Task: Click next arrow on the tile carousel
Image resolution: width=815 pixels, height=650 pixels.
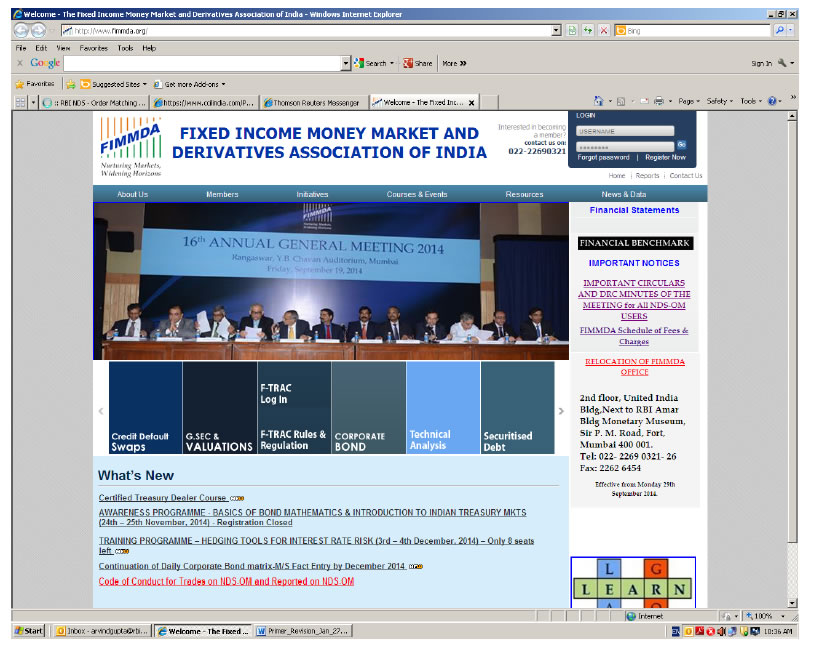Action: [x=561, y=411]
